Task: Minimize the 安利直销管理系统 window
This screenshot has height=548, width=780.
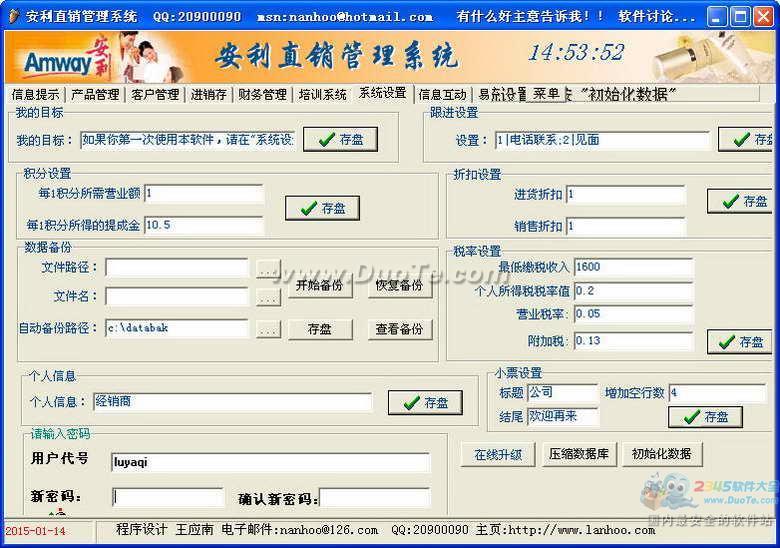Action: [716, 17]
